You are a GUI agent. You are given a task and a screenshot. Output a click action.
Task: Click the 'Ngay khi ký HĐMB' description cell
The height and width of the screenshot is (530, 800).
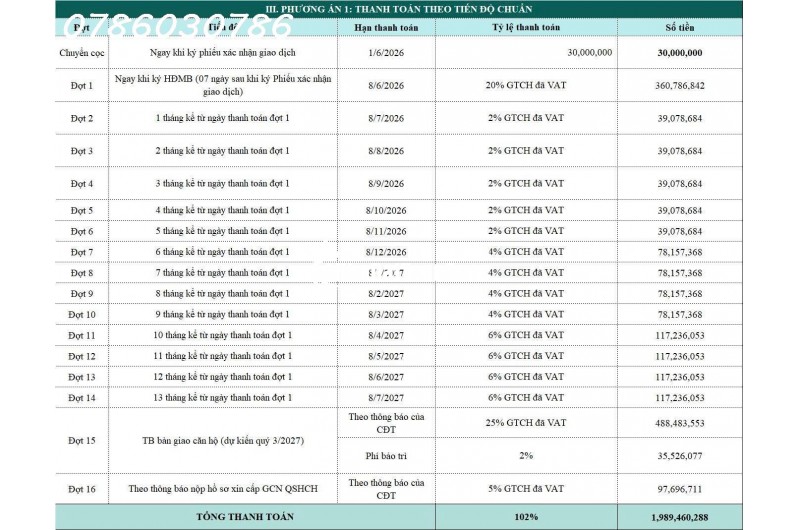pyautogui.click(x=222, y=85)
